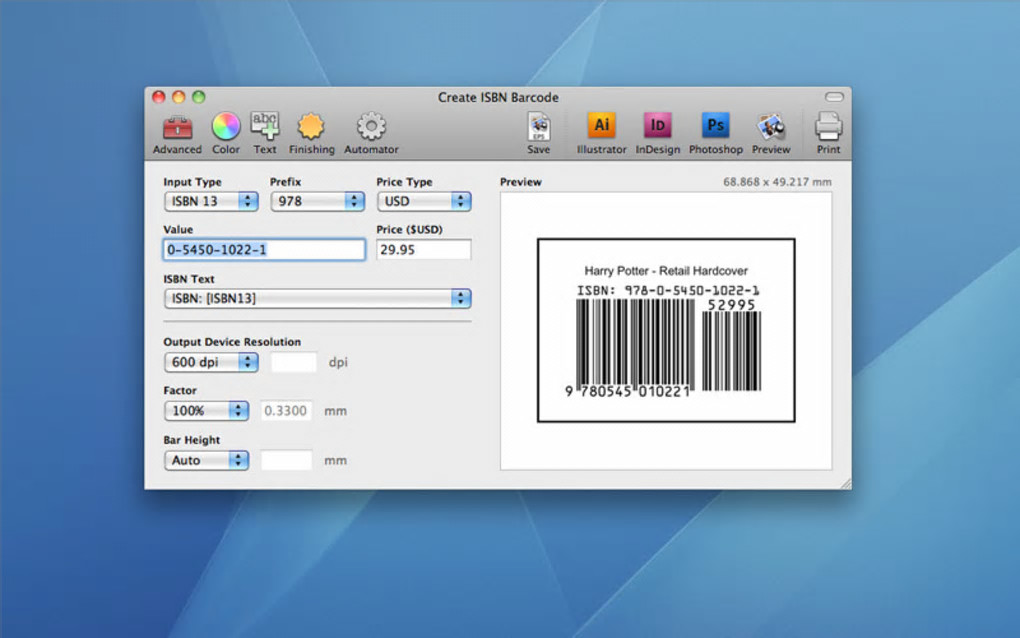This screenshot has width=1020, height=638.
Task: Send barcode to InDesign
Action: click(x=657, y=127)
